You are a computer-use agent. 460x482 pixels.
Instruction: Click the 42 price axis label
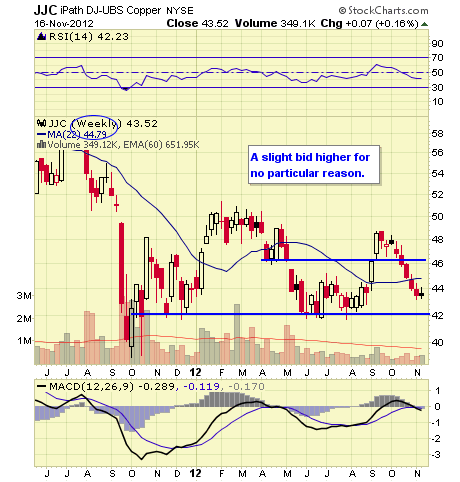[437, 315]
